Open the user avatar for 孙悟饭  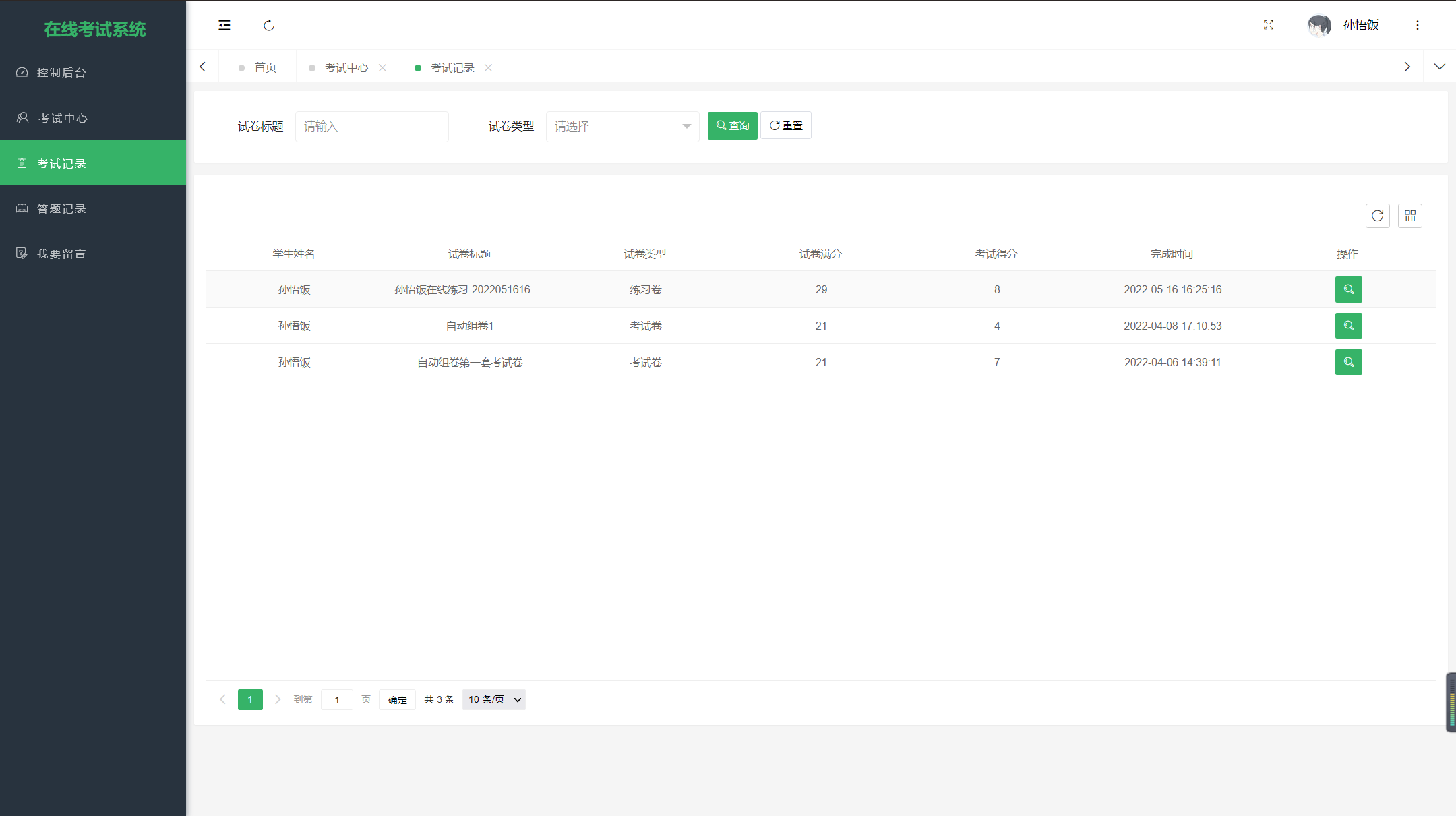pos(1319,25)
